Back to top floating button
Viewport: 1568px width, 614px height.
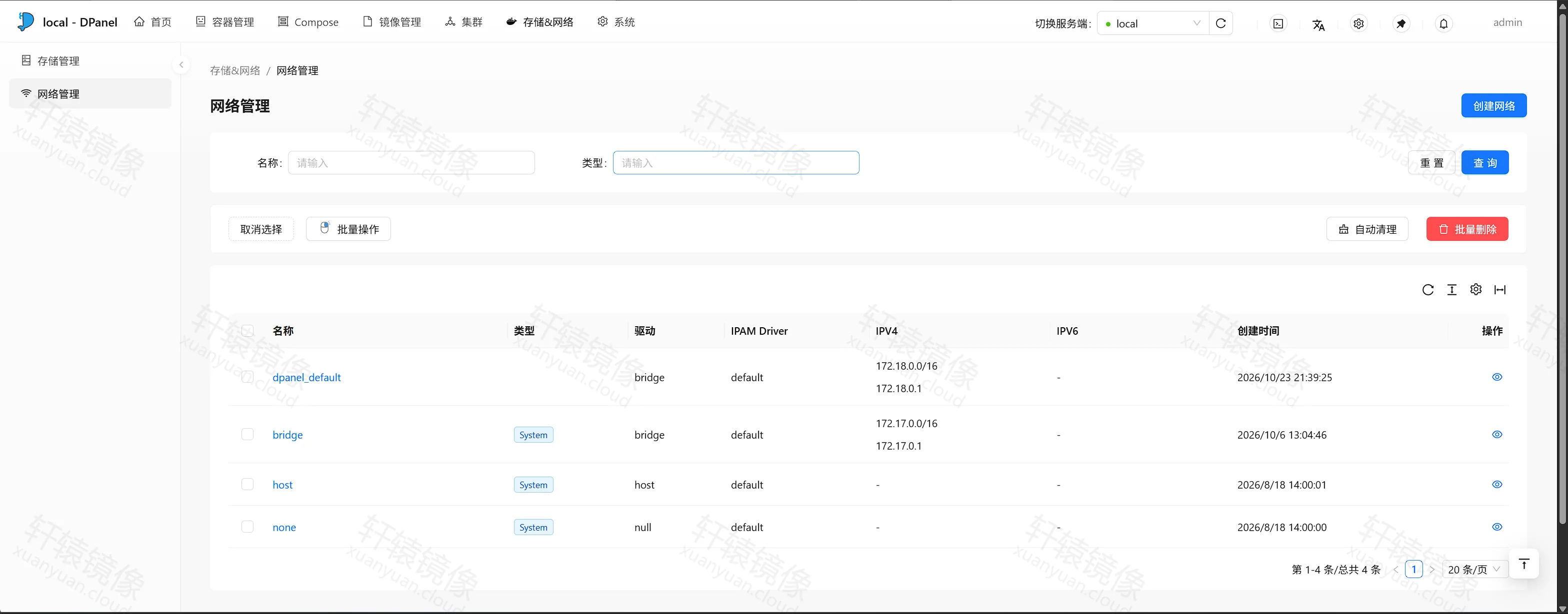(1524, 564)
